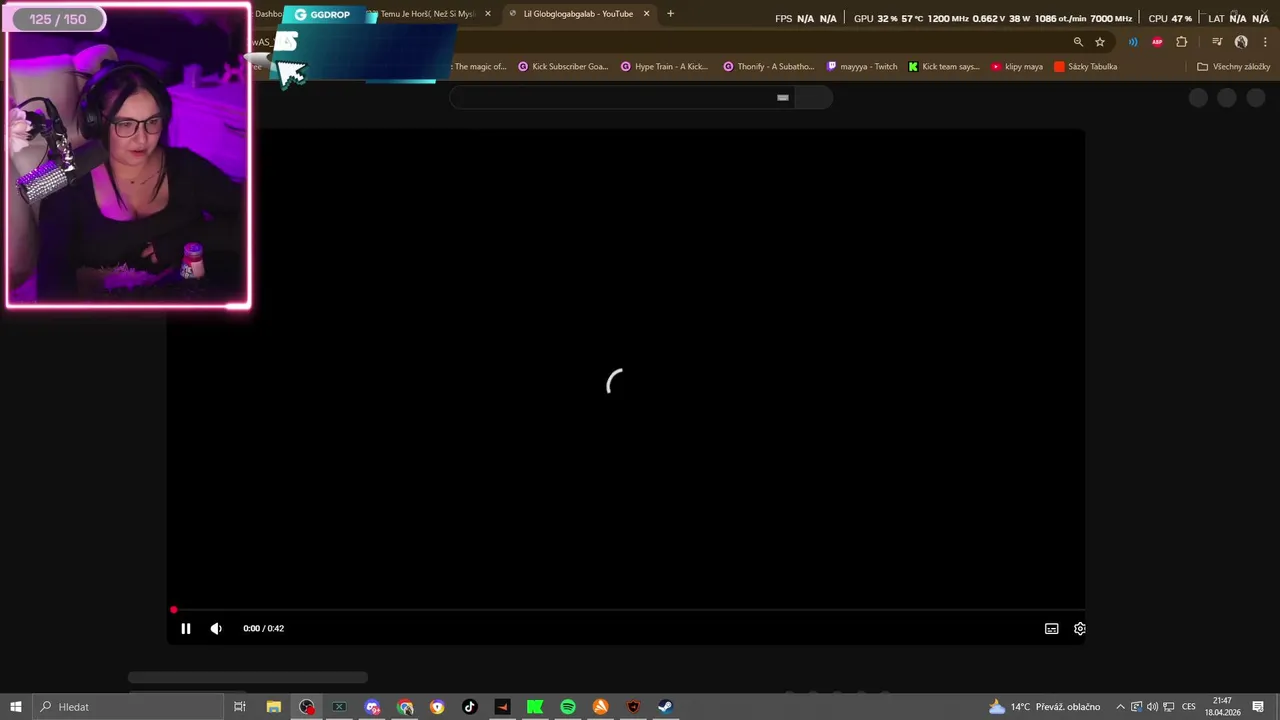Click the zoom magnifier in address bar

[x=1078, y=42]
